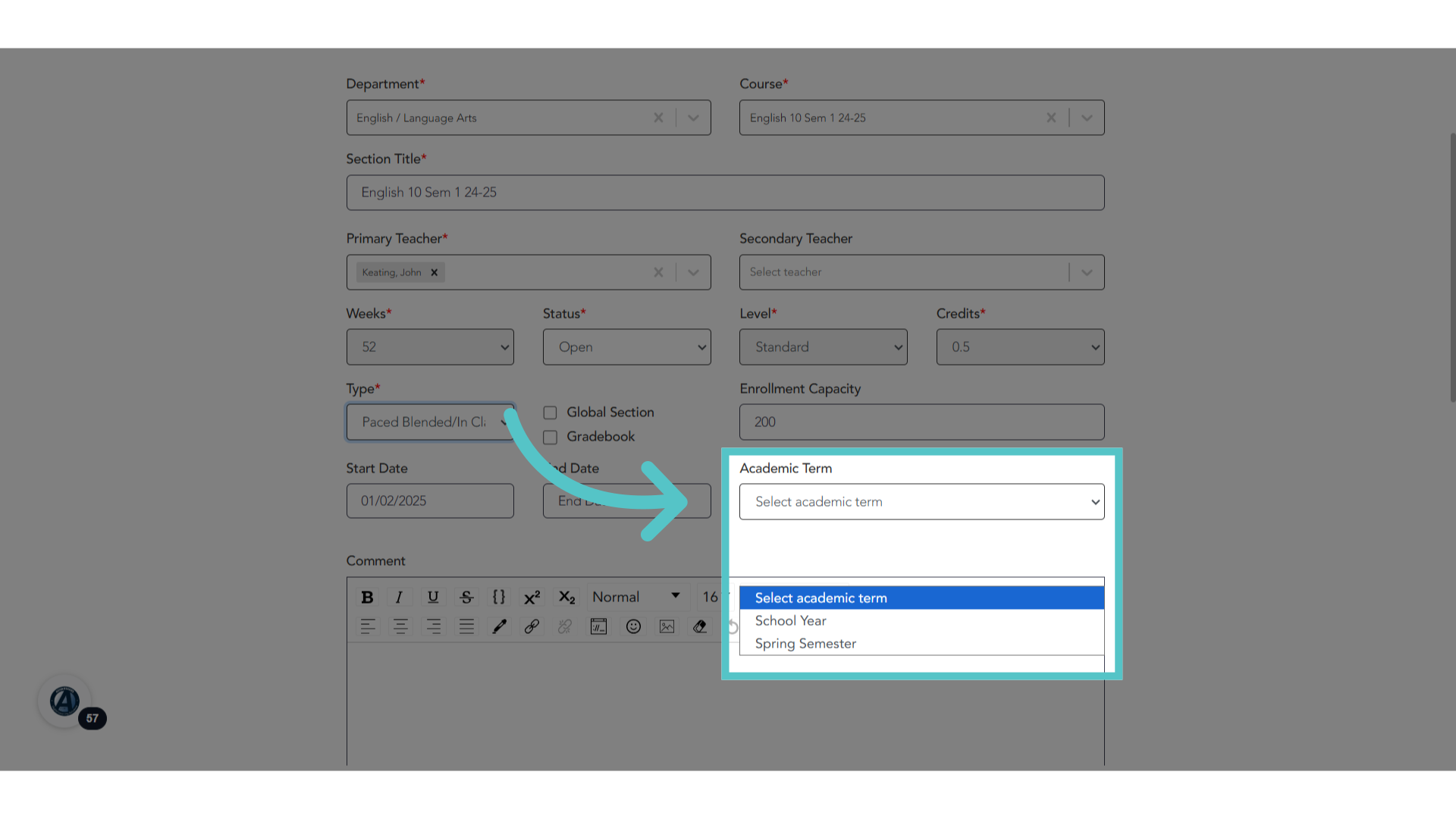The height and width of the screenshot is (819, 1456).
Task: Apply Italic formatting in the comment toolbar
Action: click(399, 597)
